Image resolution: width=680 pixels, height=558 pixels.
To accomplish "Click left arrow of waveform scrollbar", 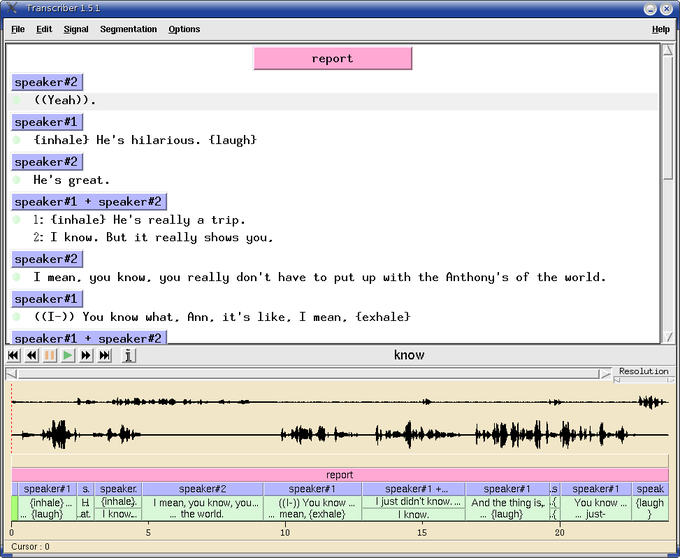I will pyautogui.click(x=11, y=374).
